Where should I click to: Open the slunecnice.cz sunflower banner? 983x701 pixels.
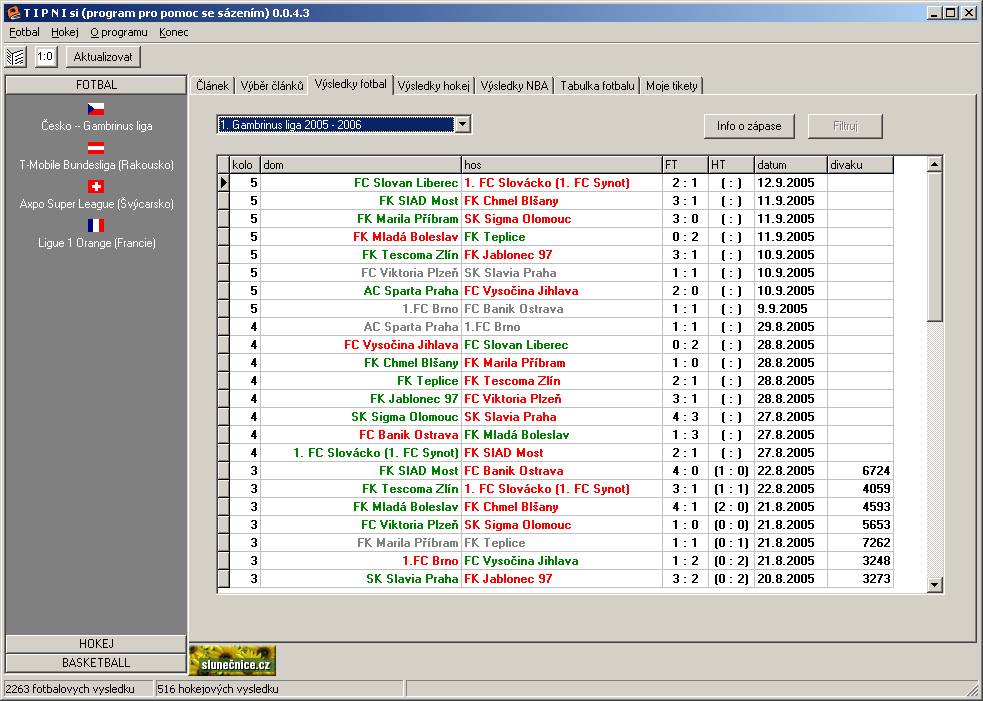tap(233, 660)
